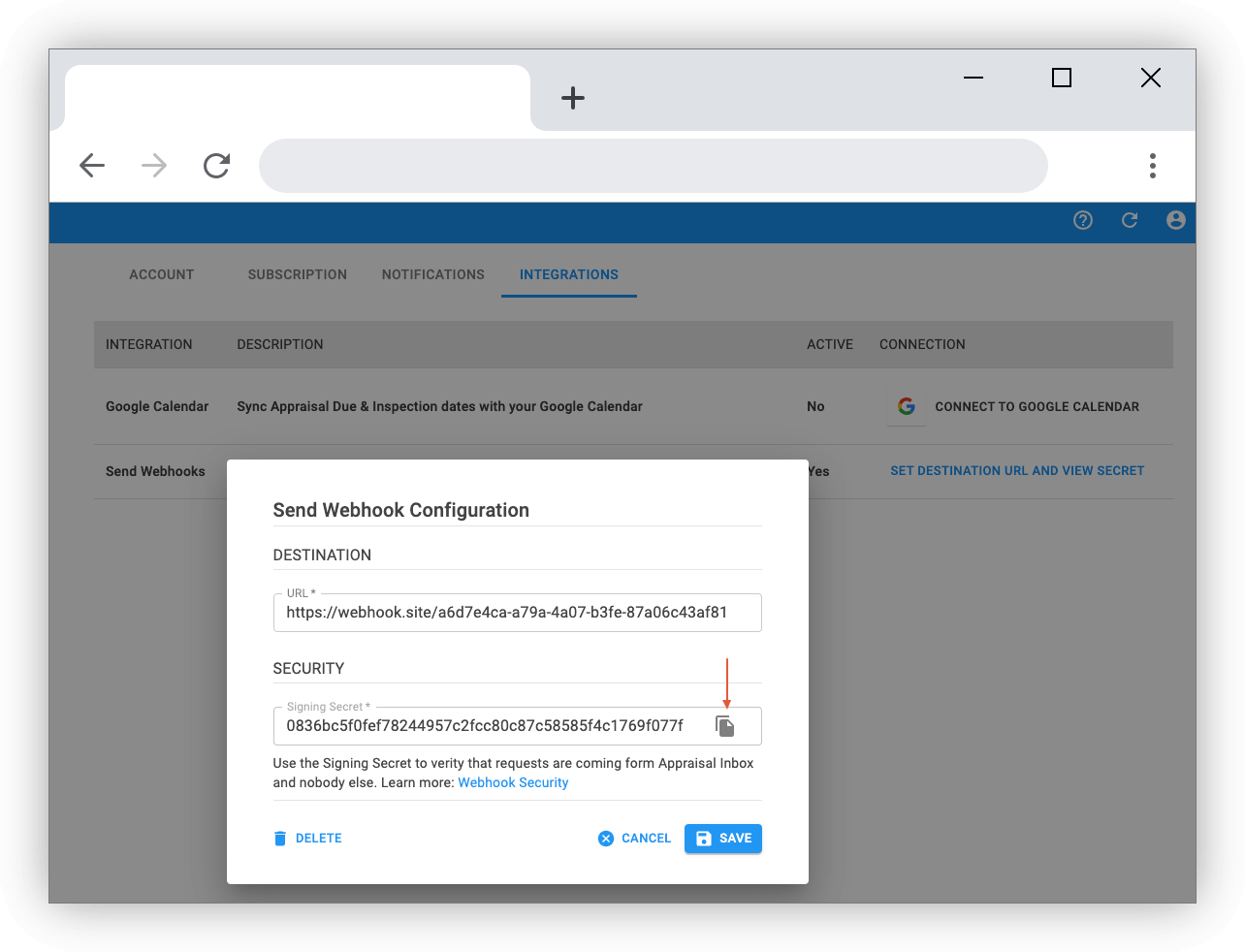Click the destination URL input field
The height and width of the screenshot is (952, 1245).
pyautogui.click(x=517, y=613)
